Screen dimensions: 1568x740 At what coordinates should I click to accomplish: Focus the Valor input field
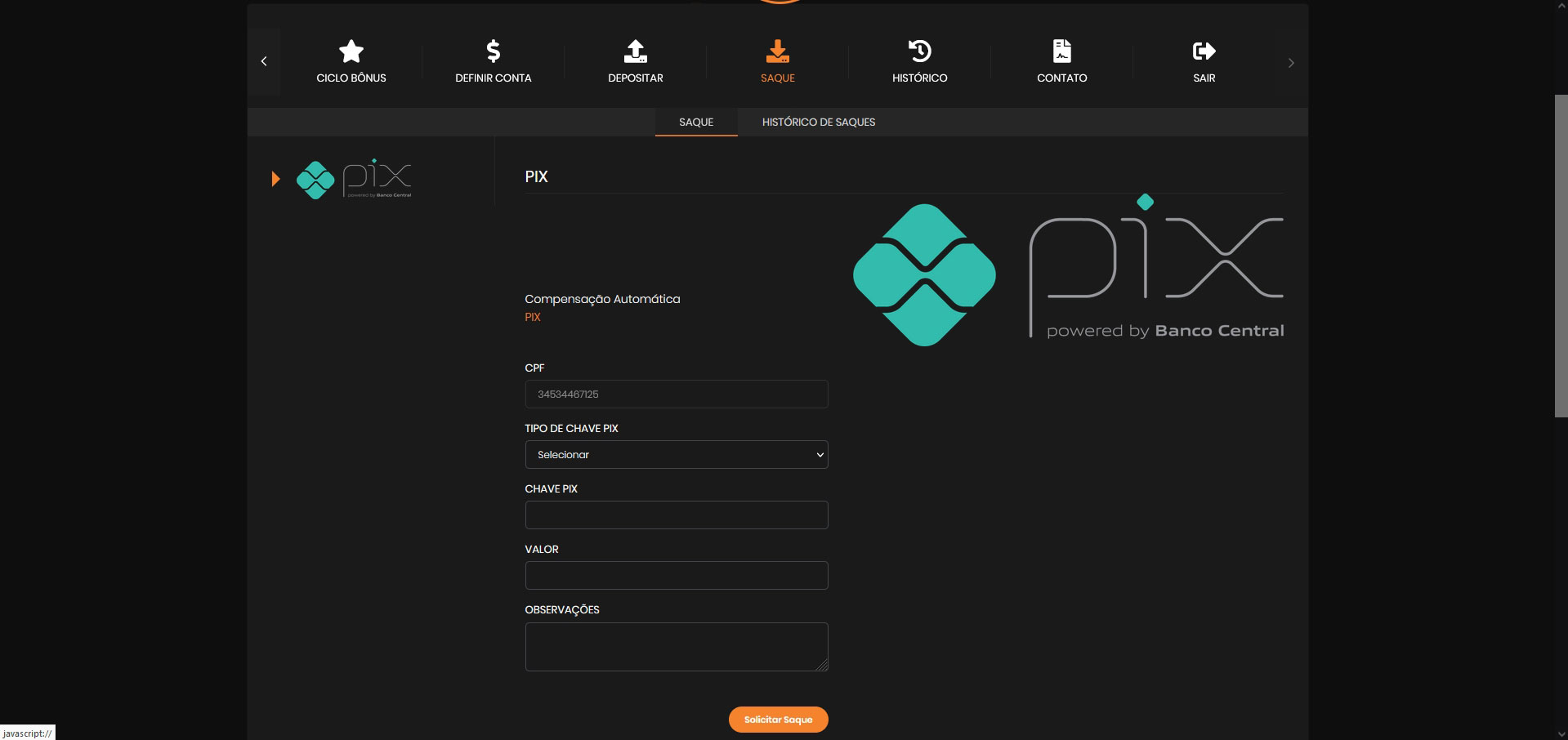click(677, 576)
